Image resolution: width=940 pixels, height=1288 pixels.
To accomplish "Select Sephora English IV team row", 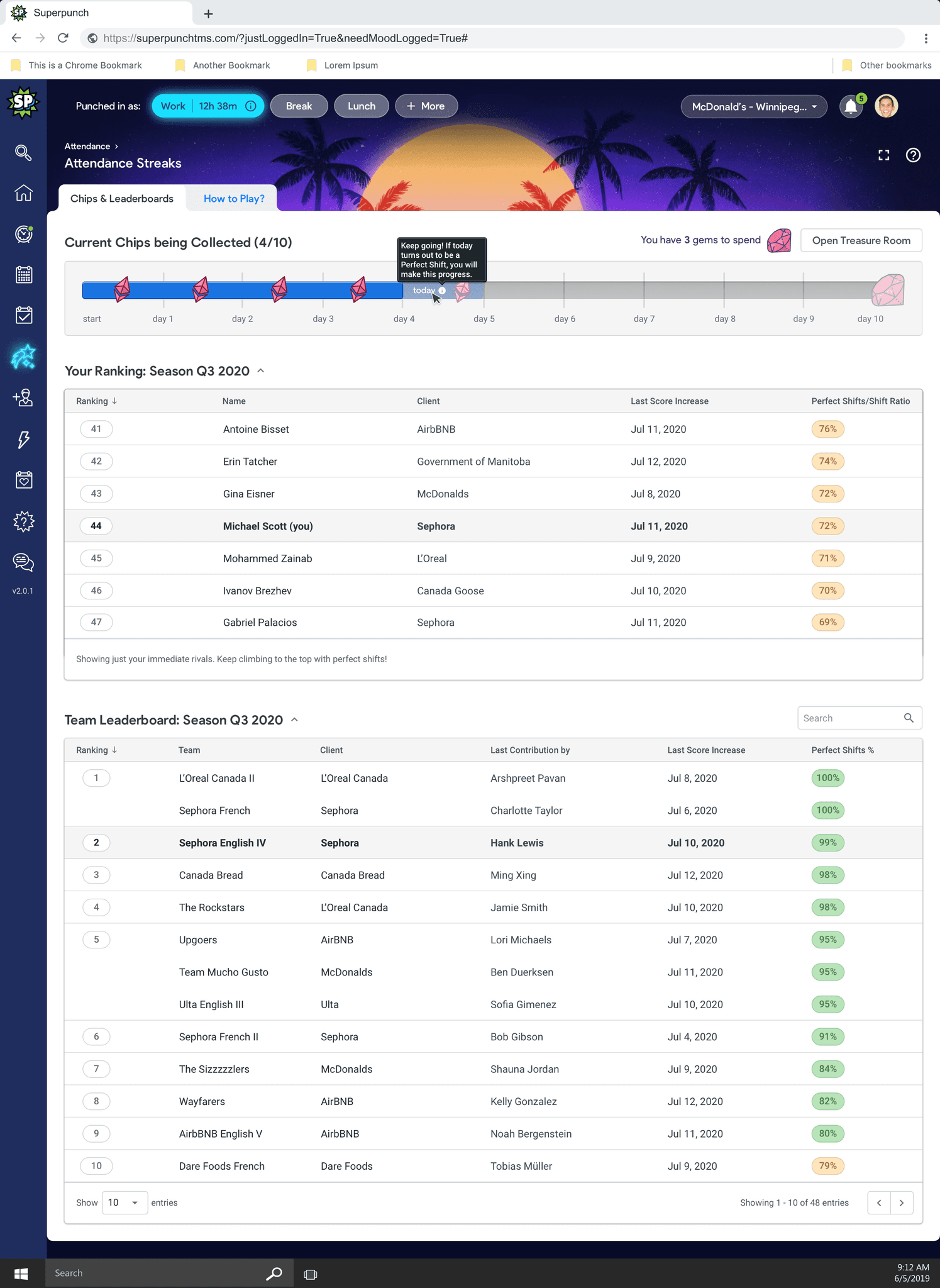I will click(x=493, y=843).
